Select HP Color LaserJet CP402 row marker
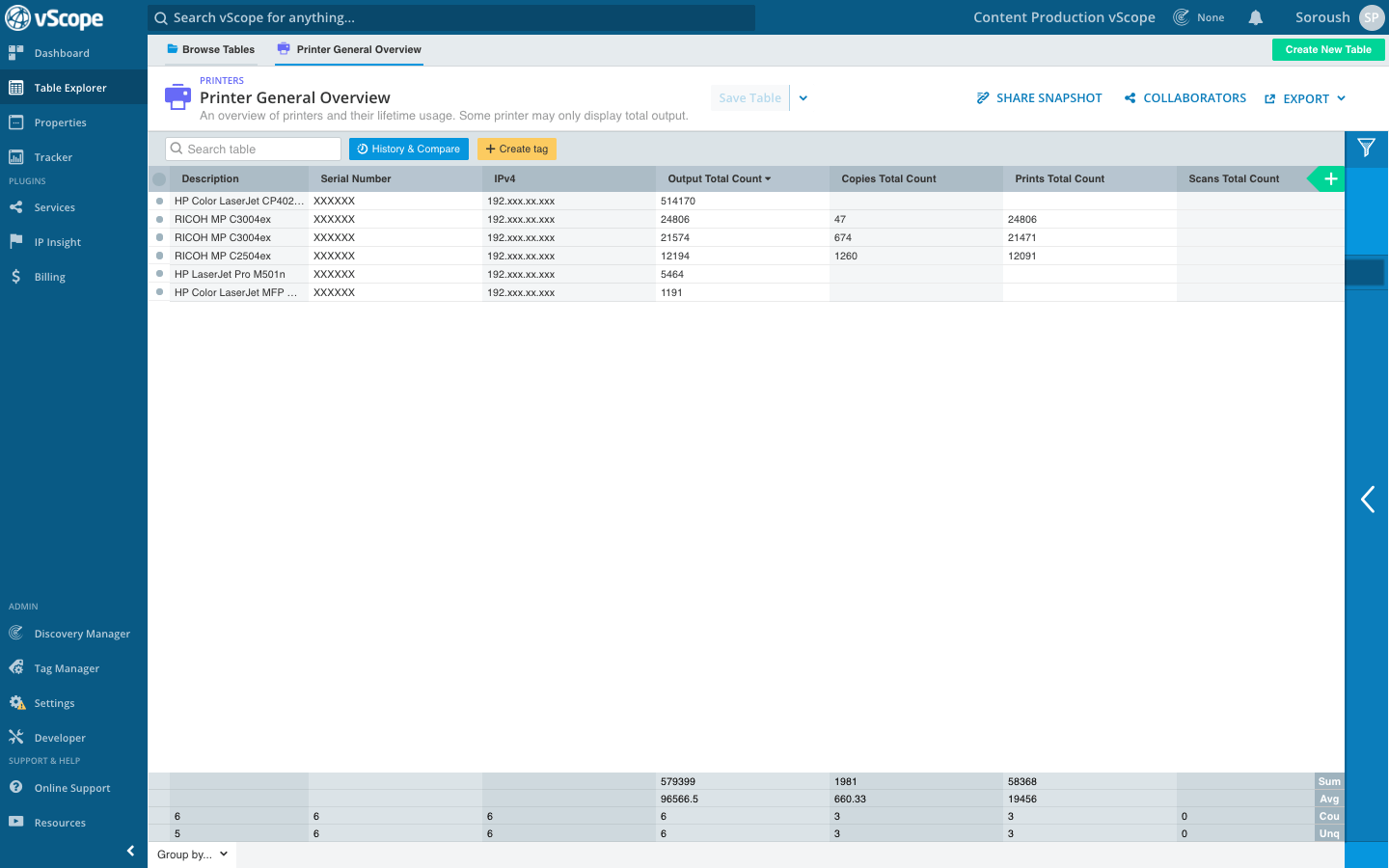 (x=159, y=201)
